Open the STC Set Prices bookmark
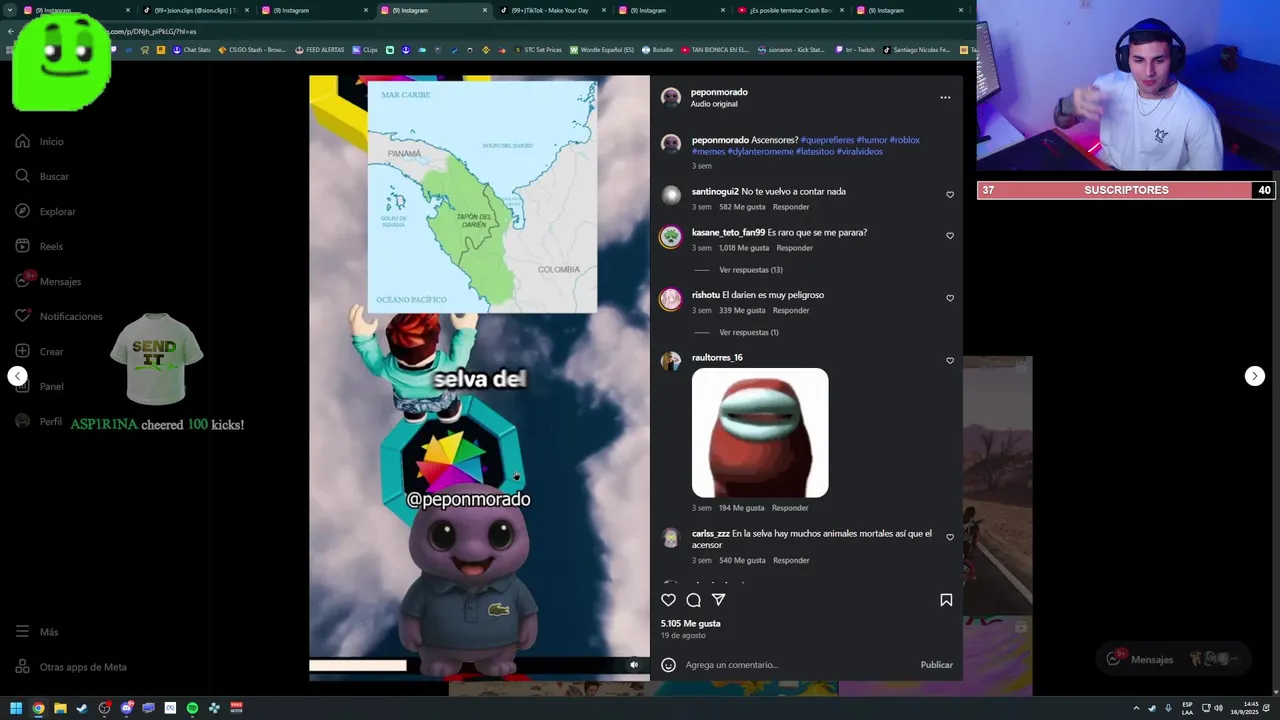This screenshot has height=720, width=1280. [x=538, y=49]
